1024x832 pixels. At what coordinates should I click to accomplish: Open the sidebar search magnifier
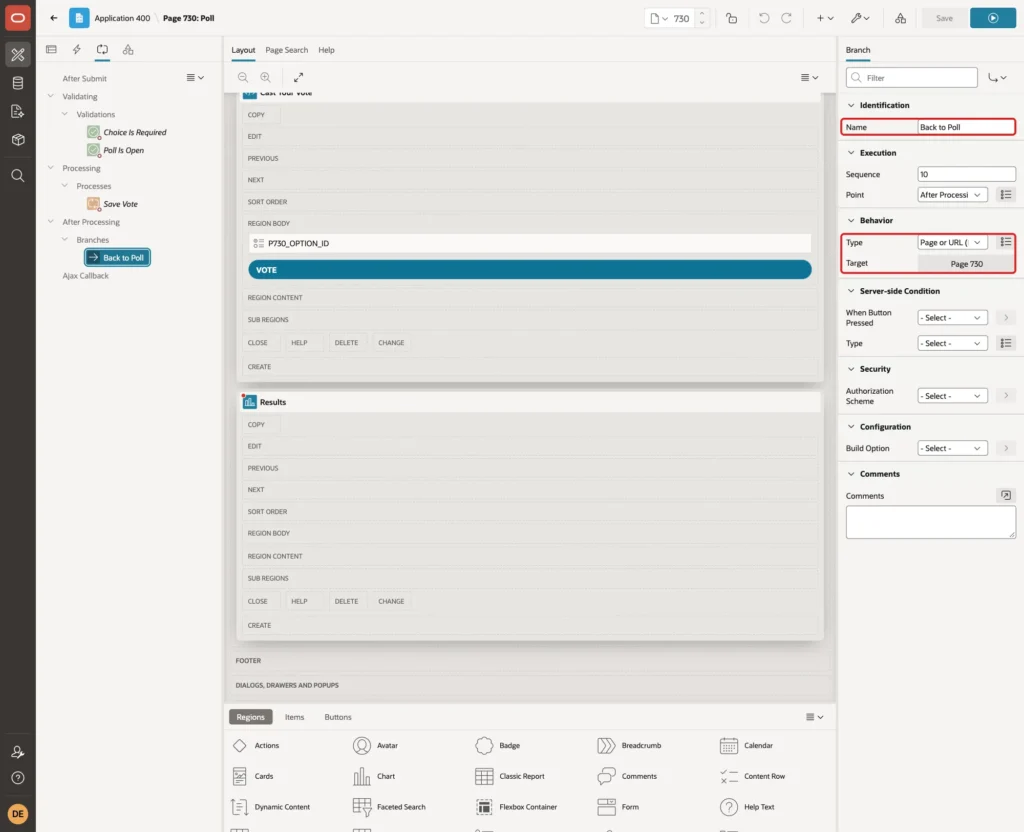18,176
